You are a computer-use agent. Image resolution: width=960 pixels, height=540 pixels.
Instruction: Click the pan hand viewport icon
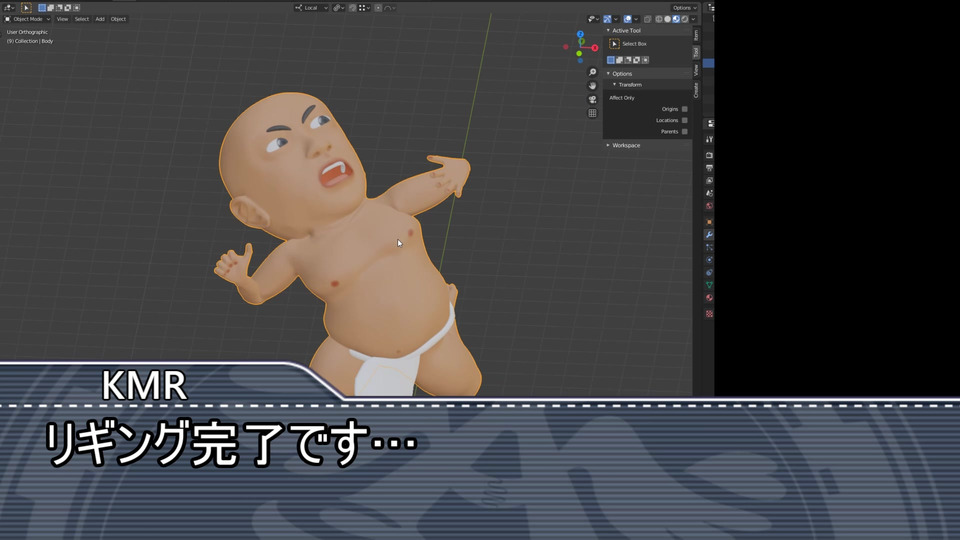click(x=592, y=86)
